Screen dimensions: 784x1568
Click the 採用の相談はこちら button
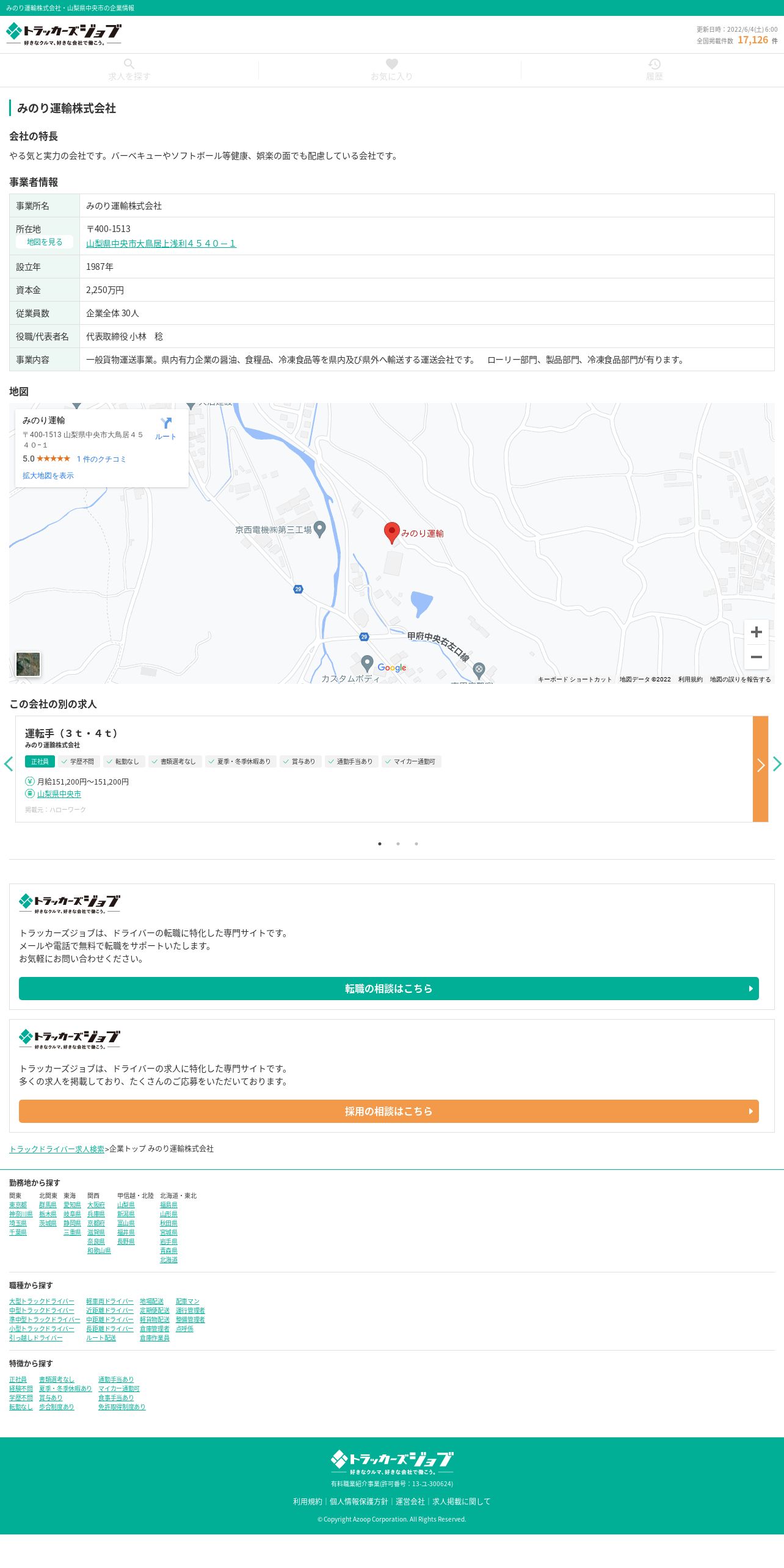[389, 1111]
